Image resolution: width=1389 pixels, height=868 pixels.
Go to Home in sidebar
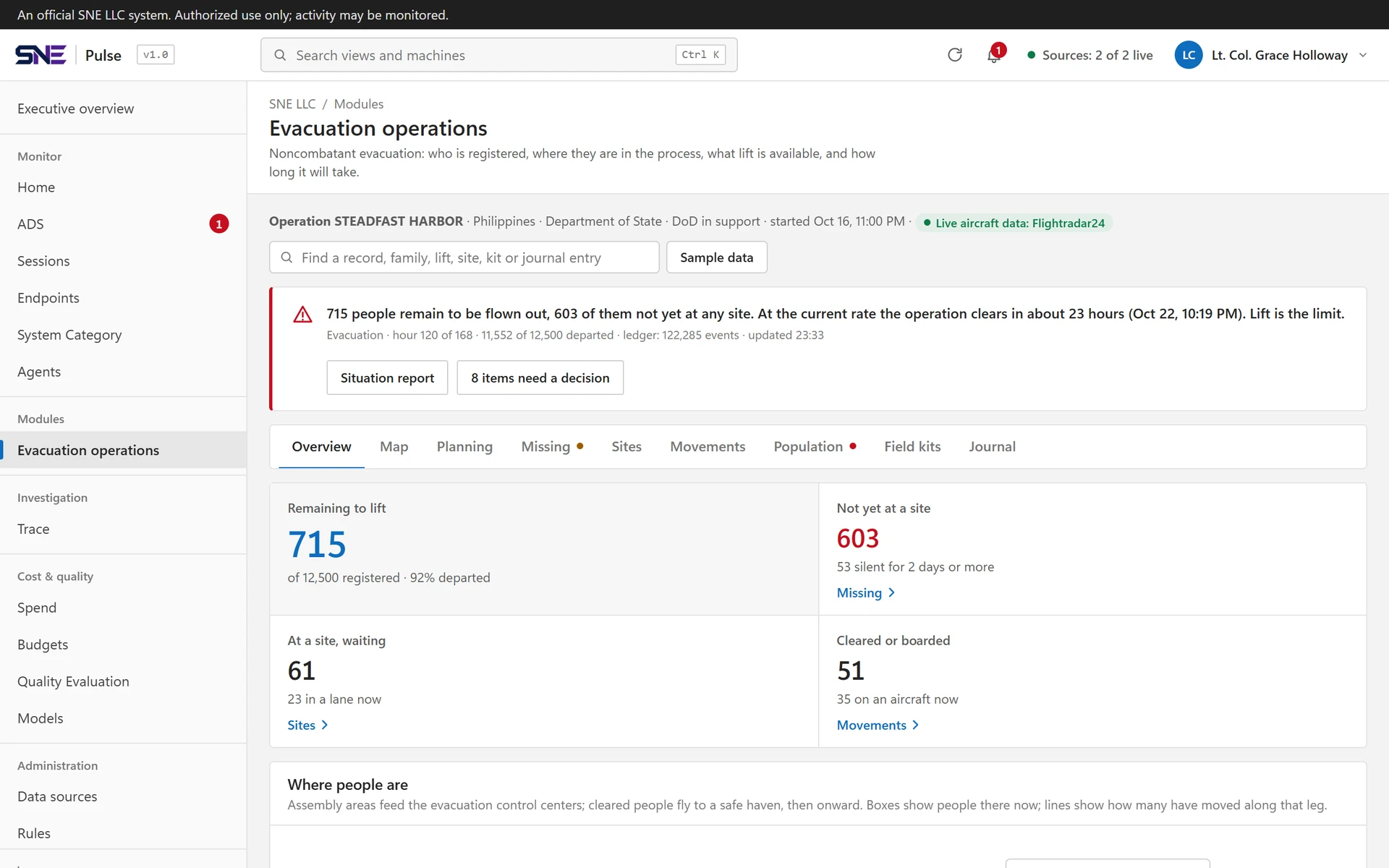123,187
